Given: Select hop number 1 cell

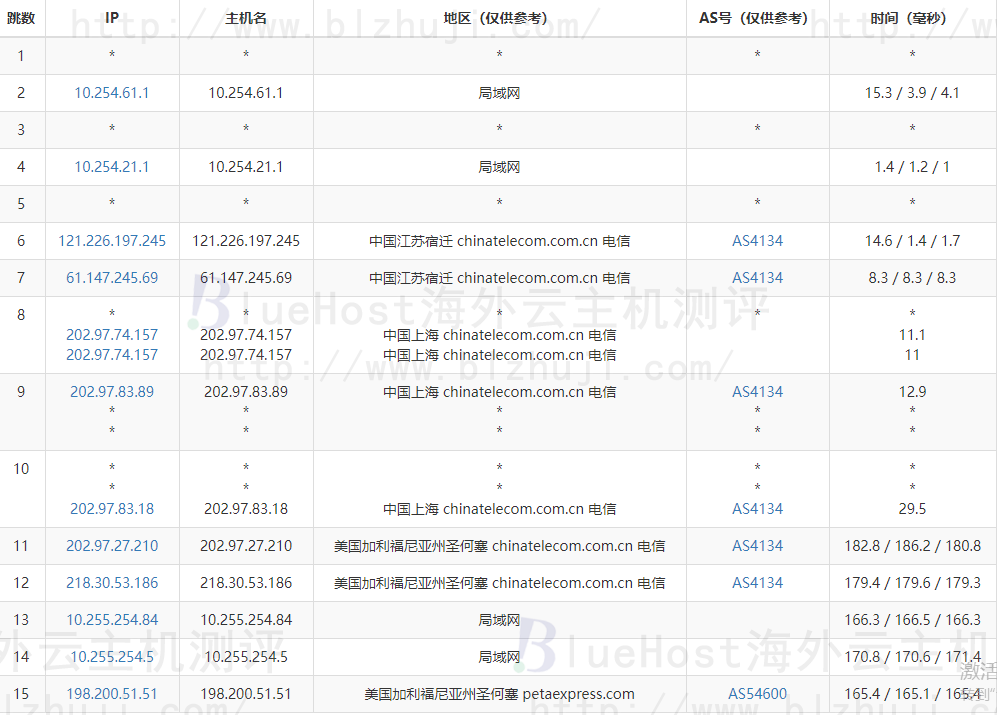Looking at the screenshot, I should [x=22, y=56].
